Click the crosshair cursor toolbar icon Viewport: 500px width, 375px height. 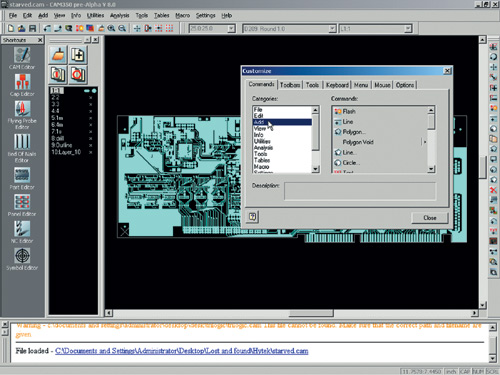(x=137, y=28)
